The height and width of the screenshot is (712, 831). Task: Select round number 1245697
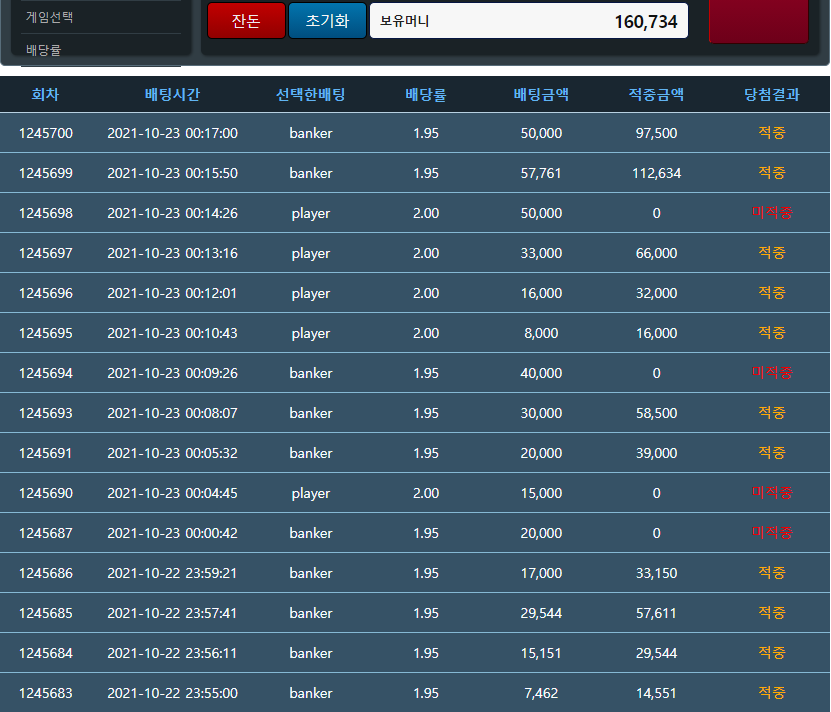click(46, 253)
